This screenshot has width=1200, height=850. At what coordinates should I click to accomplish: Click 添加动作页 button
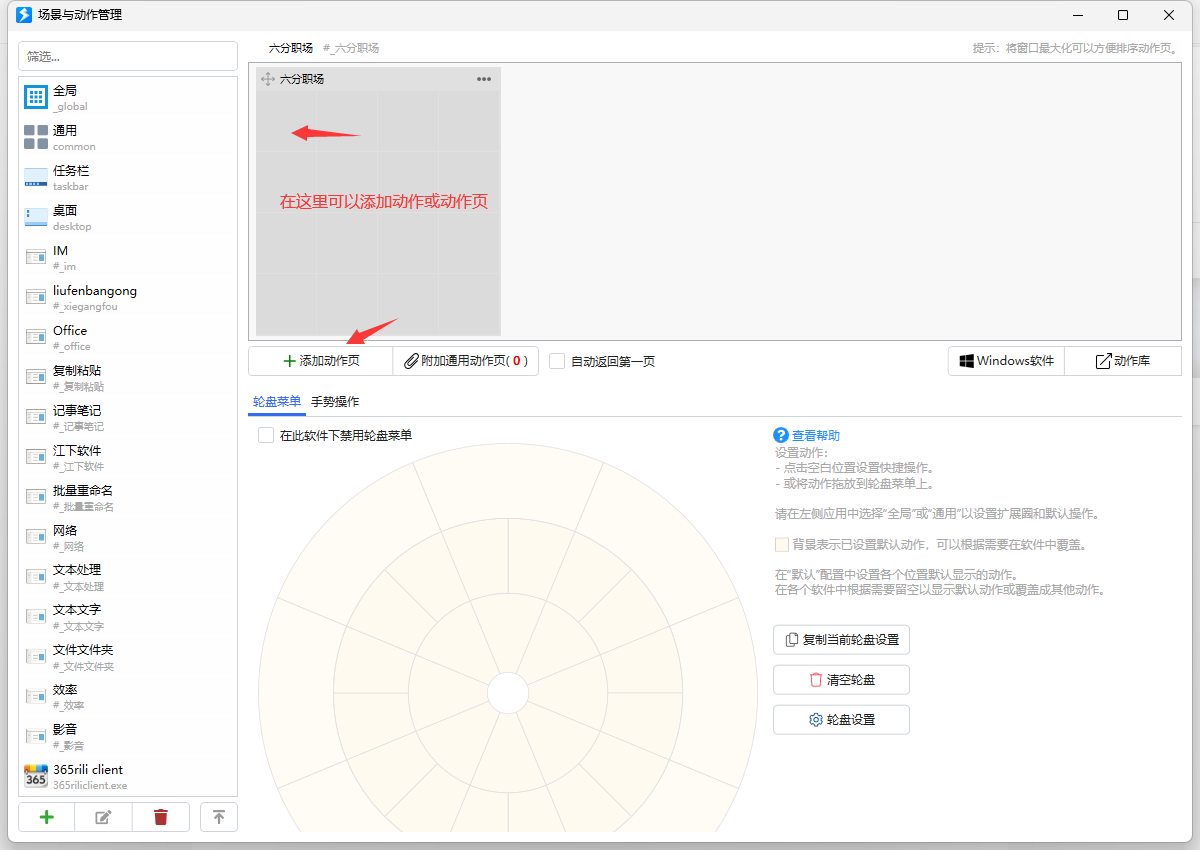(x=321, y=361)
